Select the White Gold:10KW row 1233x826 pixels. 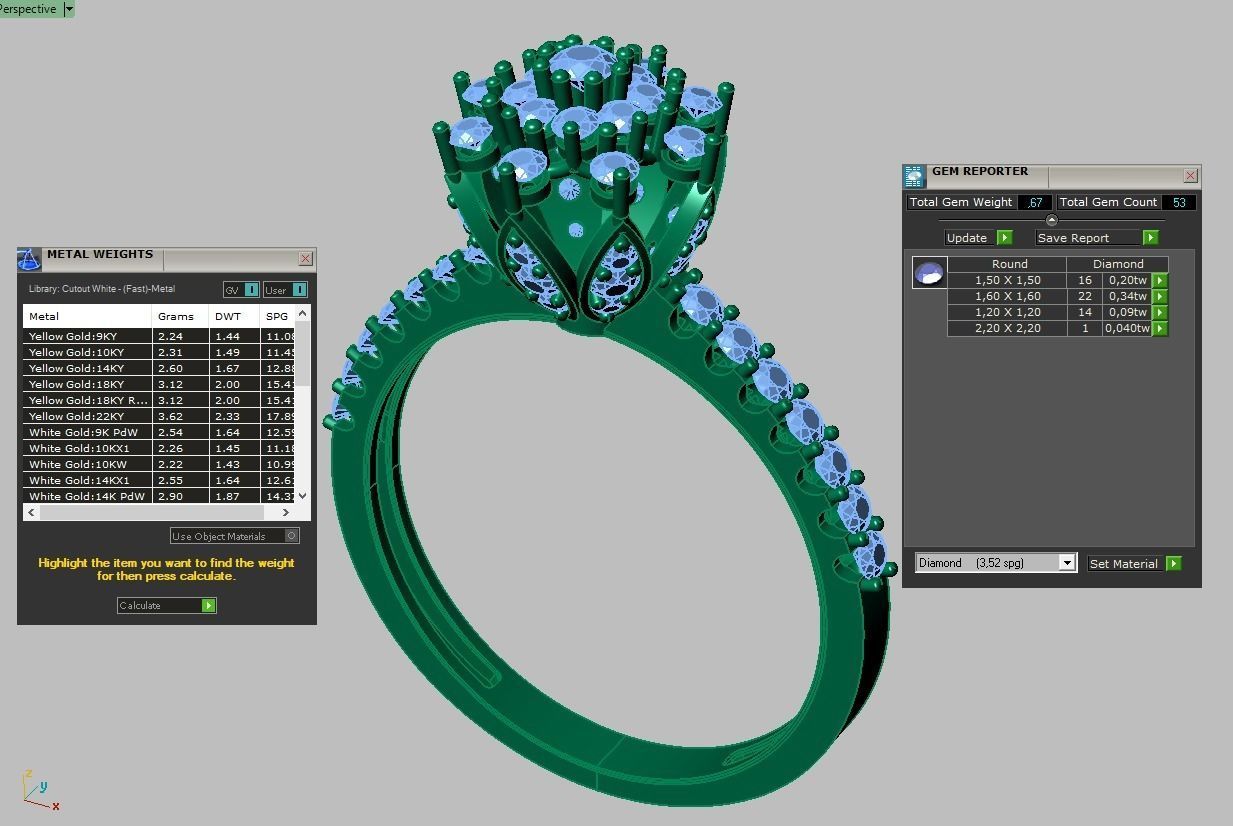point(160,464)
